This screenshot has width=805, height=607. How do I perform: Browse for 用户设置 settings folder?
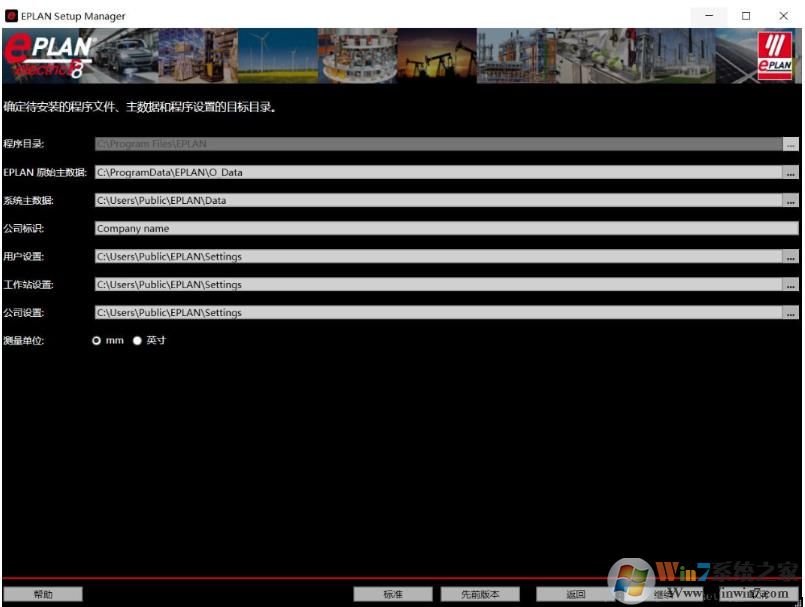(791, 257)
